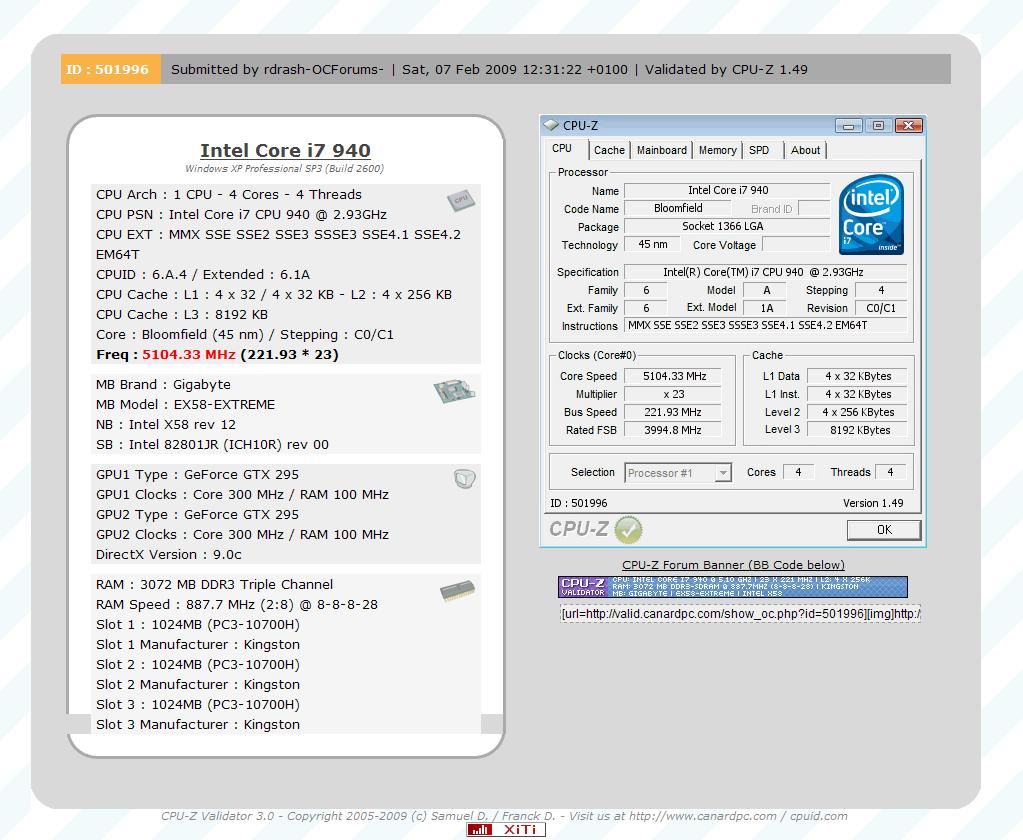
Task: Click the ID : 501996 orange label
Action: point(111,69)
